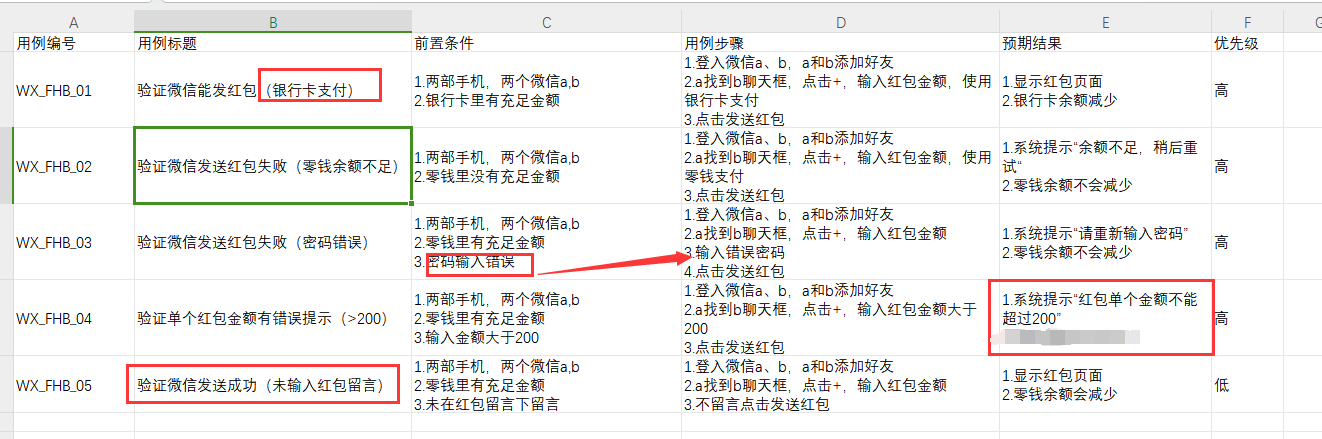This screenshot has height=439, width=1322.
Task: Select column C header
Action: click(546, 22)
